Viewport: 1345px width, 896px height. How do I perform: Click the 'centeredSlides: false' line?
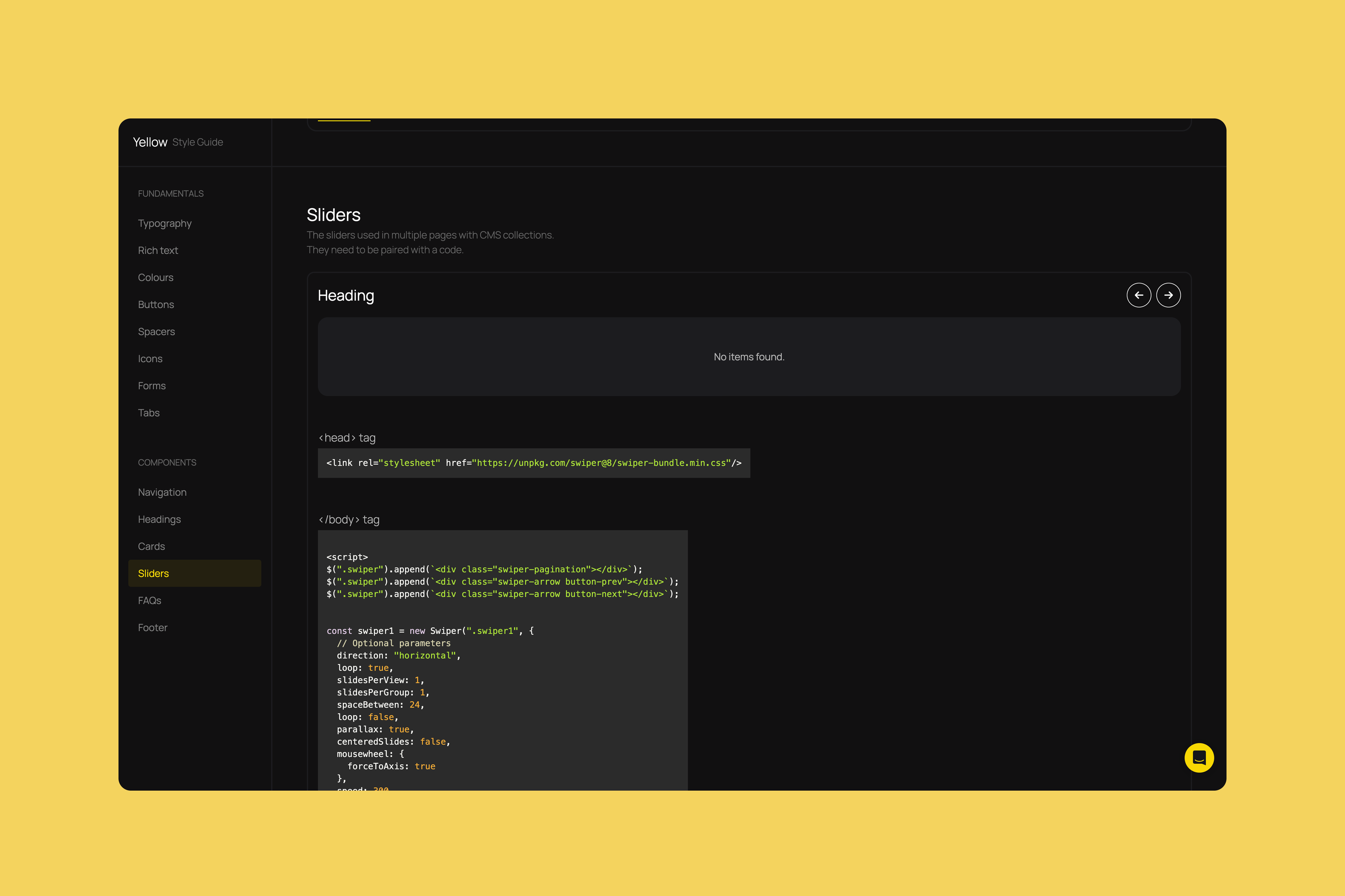click(394, 742)
